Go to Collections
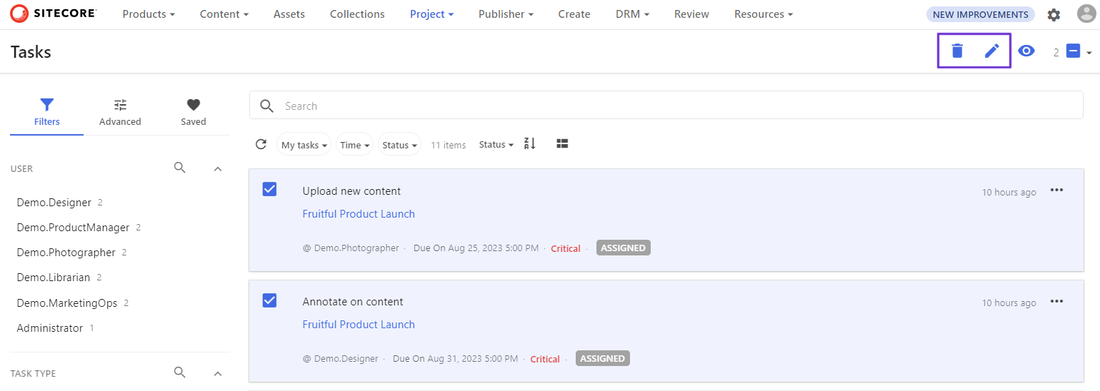 coord(357,14)
